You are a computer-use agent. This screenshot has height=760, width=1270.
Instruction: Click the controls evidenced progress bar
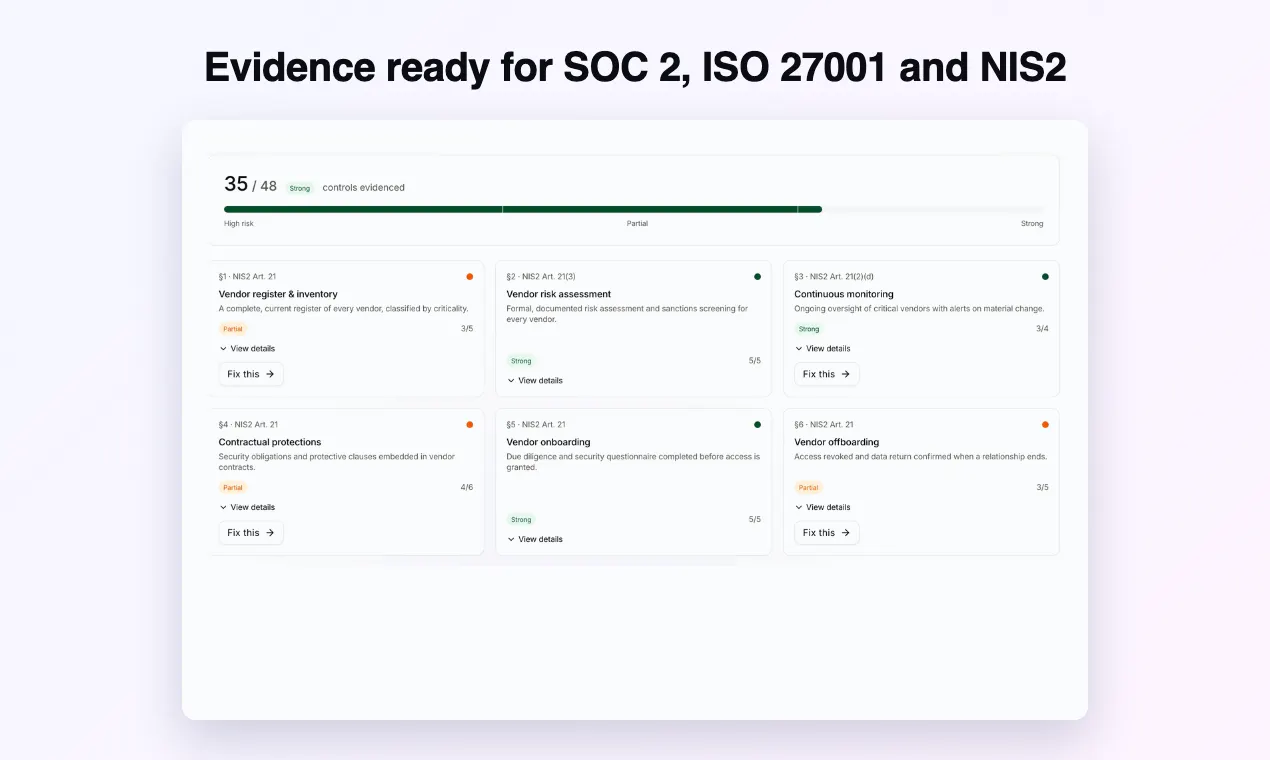click(634, 209)
